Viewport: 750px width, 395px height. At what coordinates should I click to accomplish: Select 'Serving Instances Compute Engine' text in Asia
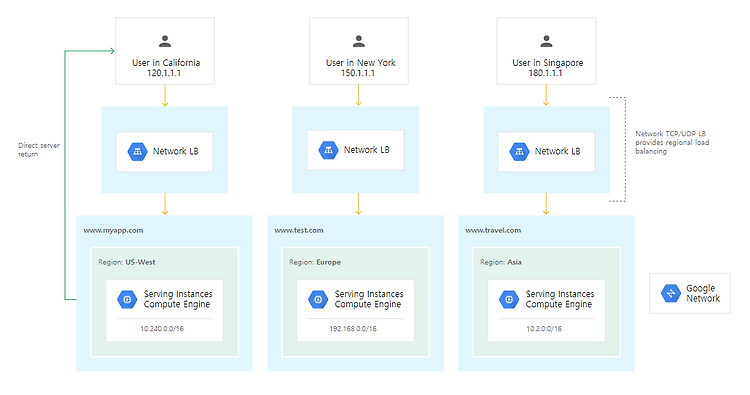pyautogui.click(x=560, y=299)
